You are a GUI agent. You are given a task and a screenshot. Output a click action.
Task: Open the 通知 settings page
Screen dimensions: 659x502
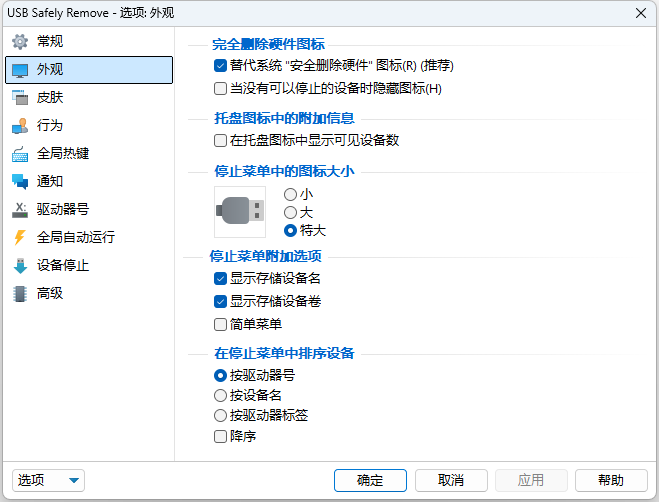point(89,182)
